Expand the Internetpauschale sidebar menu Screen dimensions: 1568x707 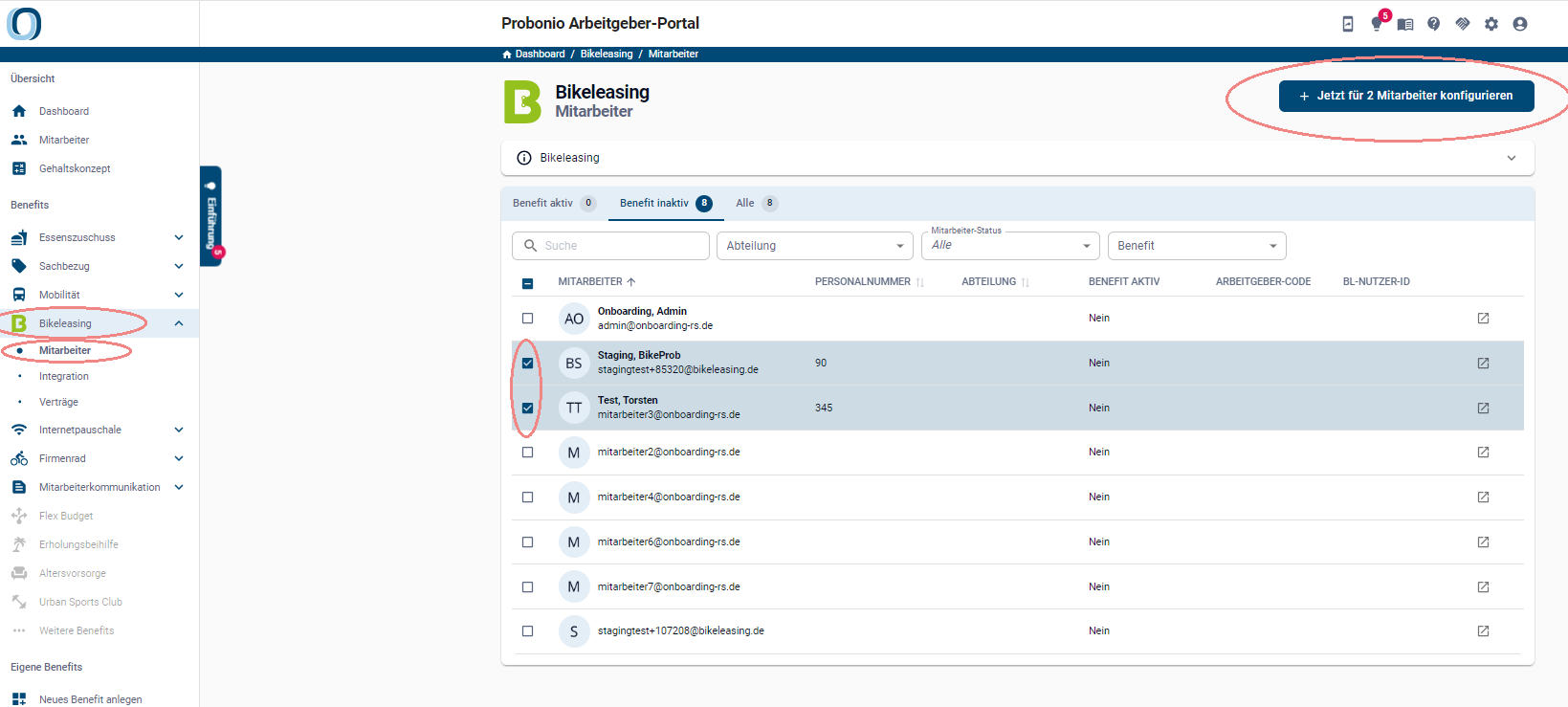point(179,430)
